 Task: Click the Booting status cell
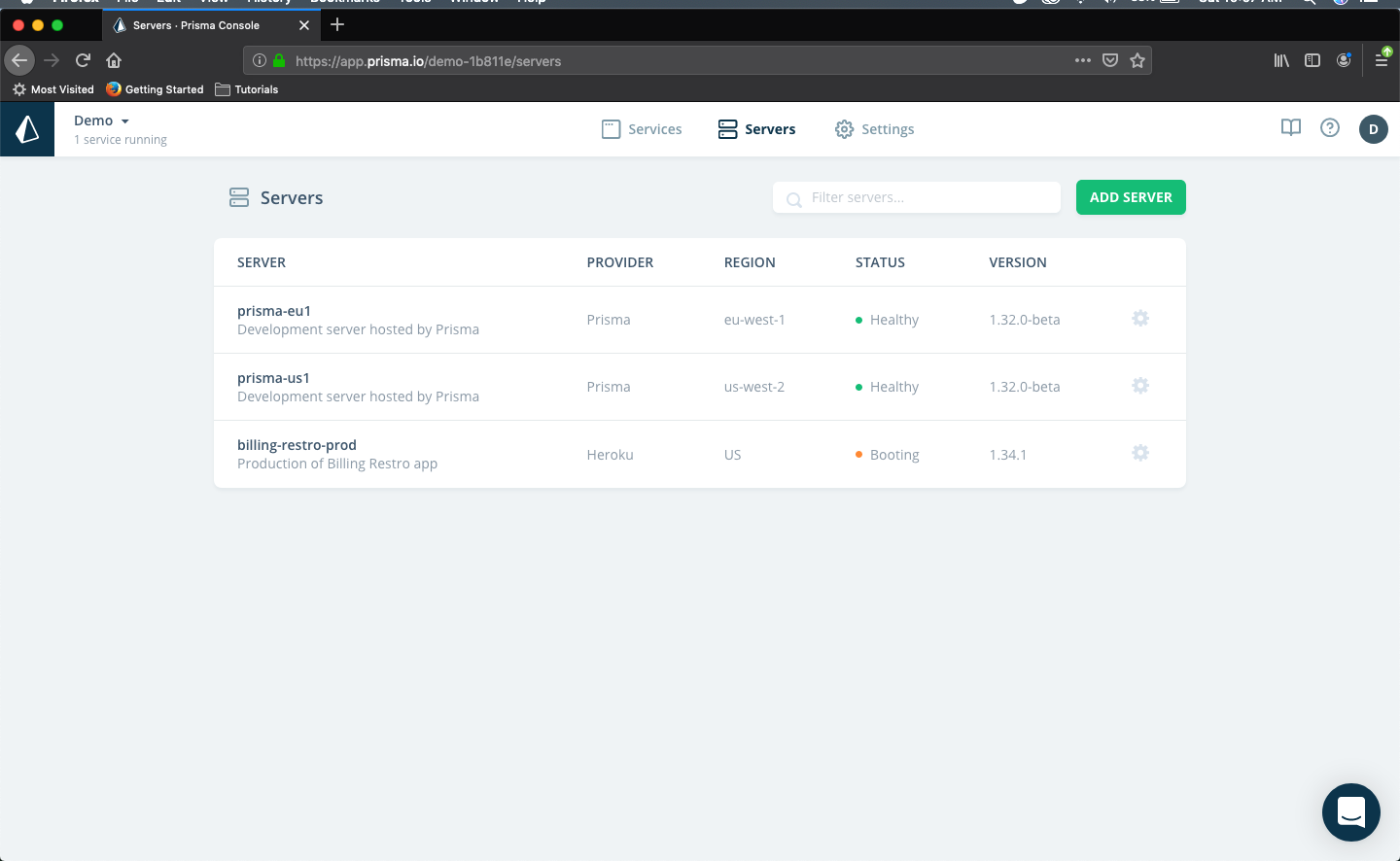[888, 455]
